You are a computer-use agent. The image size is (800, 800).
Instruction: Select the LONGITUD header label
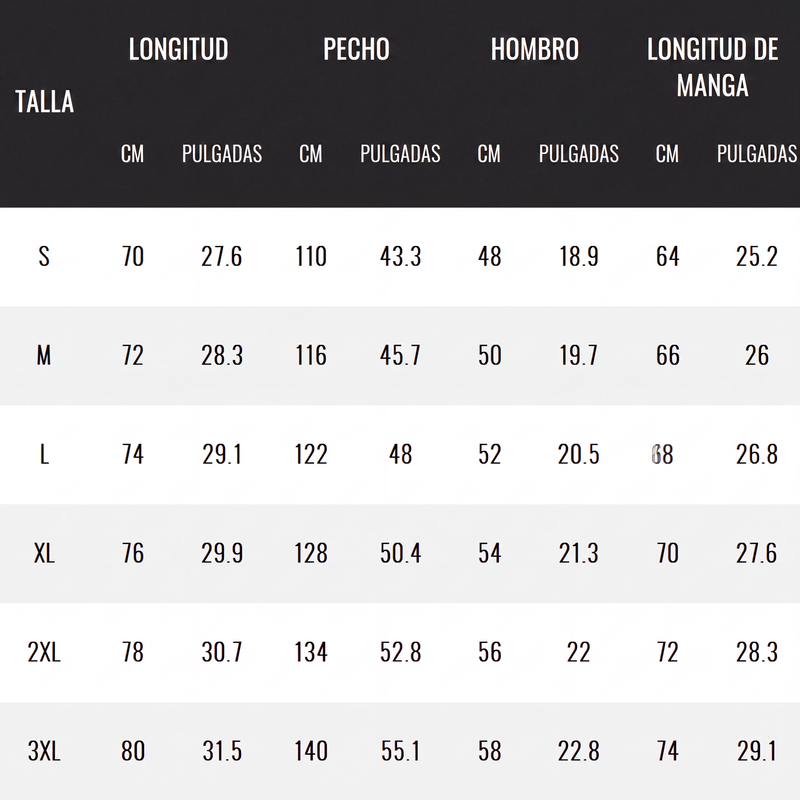click(x=179, y=49)
